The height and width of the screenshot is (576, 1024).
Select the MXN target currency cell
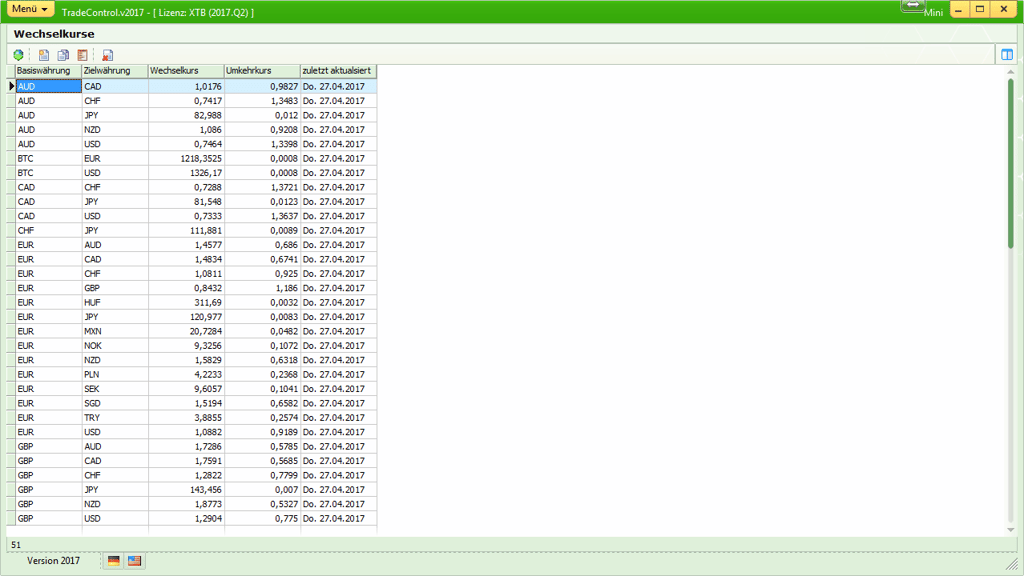[115, 331]
